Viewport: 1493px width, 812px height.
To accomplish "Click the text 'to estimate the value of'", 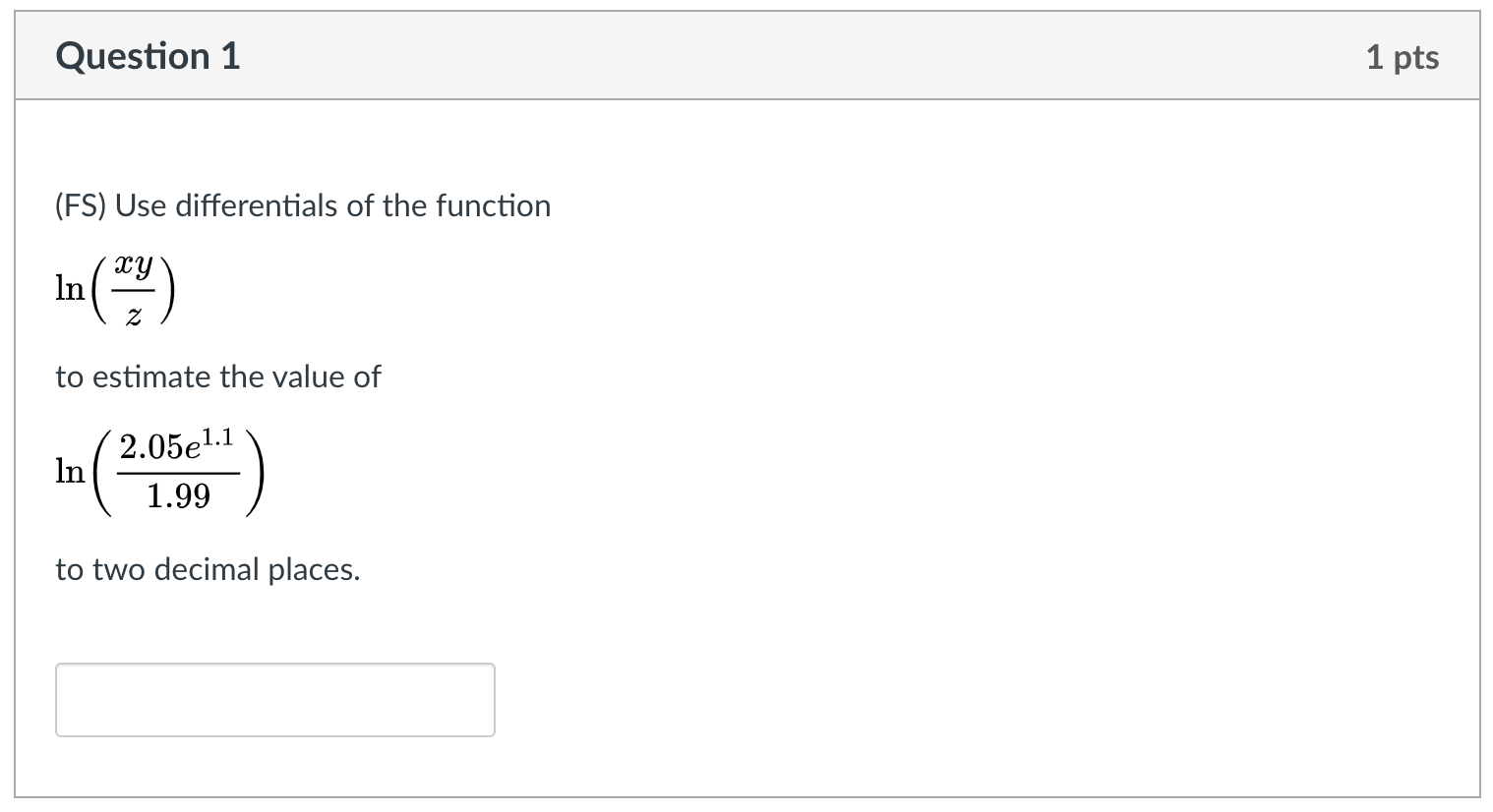I will click(x=217, y=377).
